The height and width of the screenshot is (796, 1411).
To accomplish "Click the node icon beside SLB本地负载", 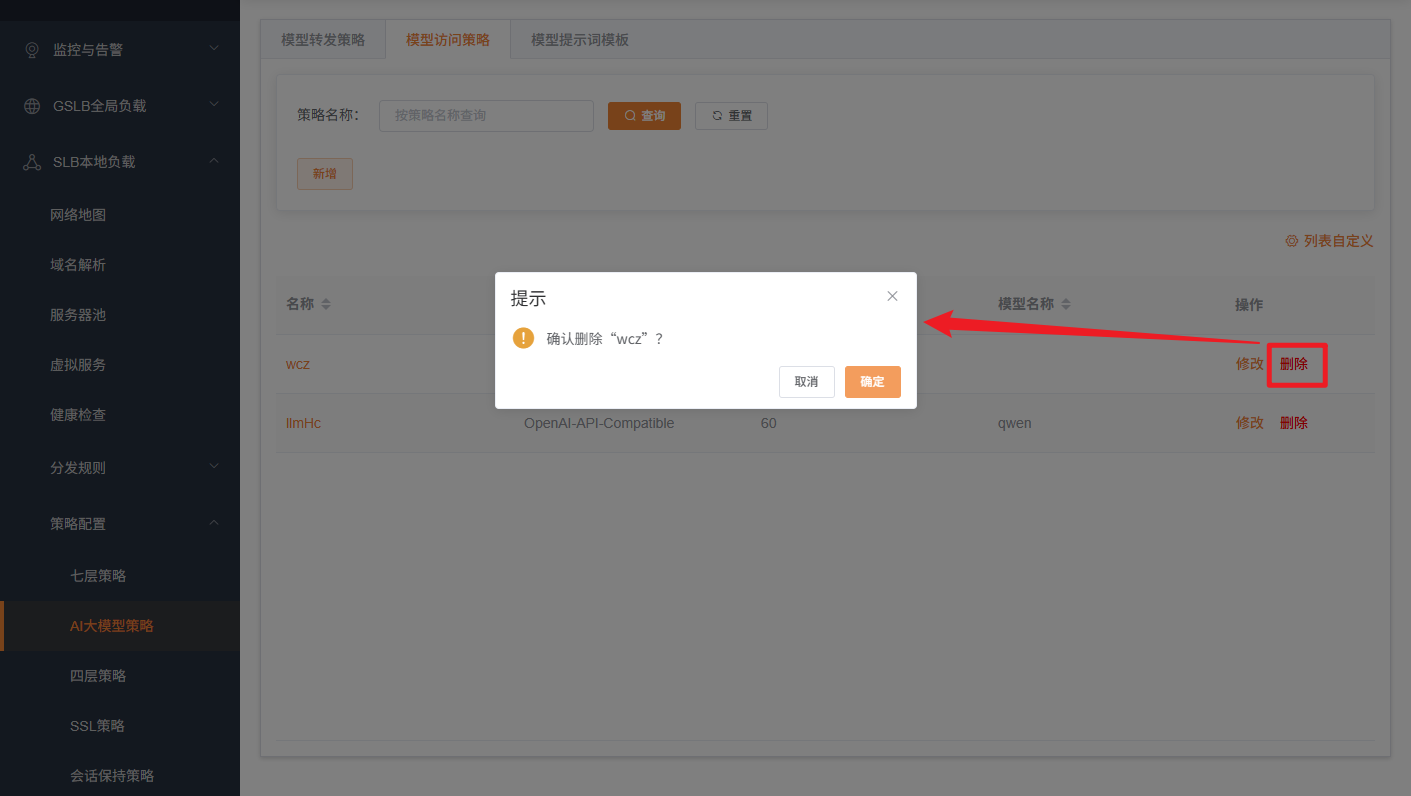I will [x=30, y=161].
